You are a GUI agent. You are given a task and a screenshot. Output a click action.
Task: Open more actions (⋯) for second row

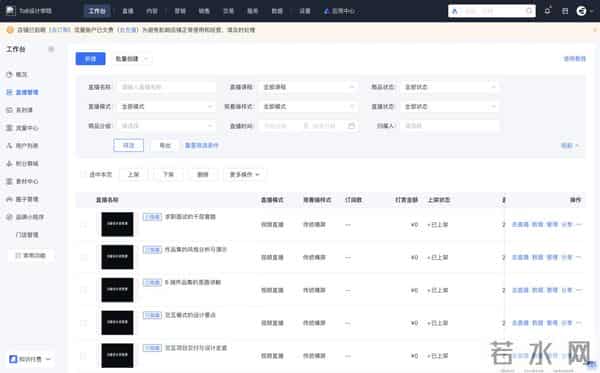click(579, 257)
